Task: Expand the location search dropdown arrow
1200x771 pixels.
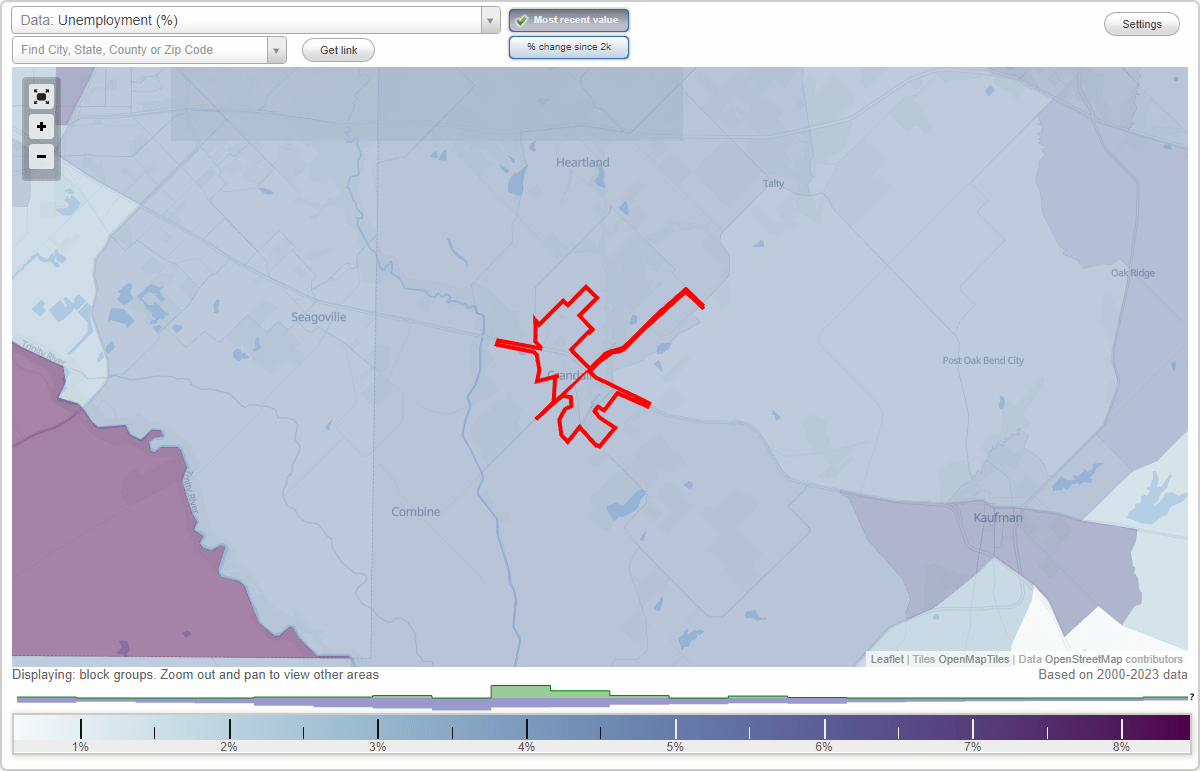Action: coord(276,50)
